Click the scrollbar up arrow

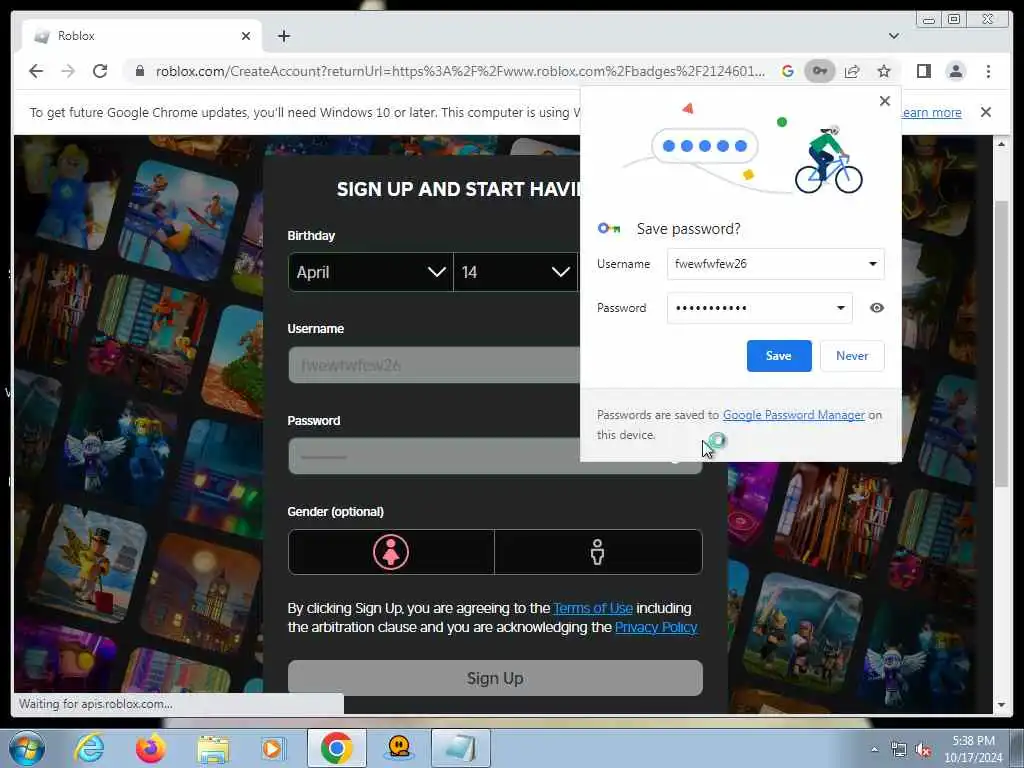1001,144
